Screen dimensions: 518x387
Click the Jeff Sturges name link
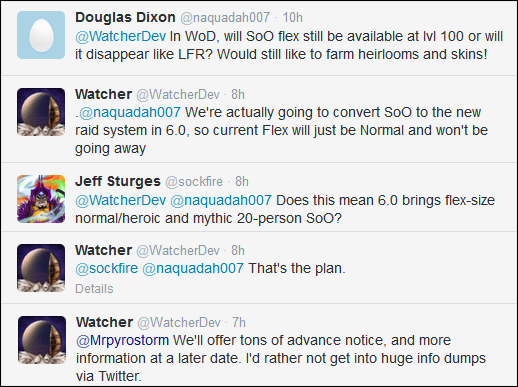(118, 181)
